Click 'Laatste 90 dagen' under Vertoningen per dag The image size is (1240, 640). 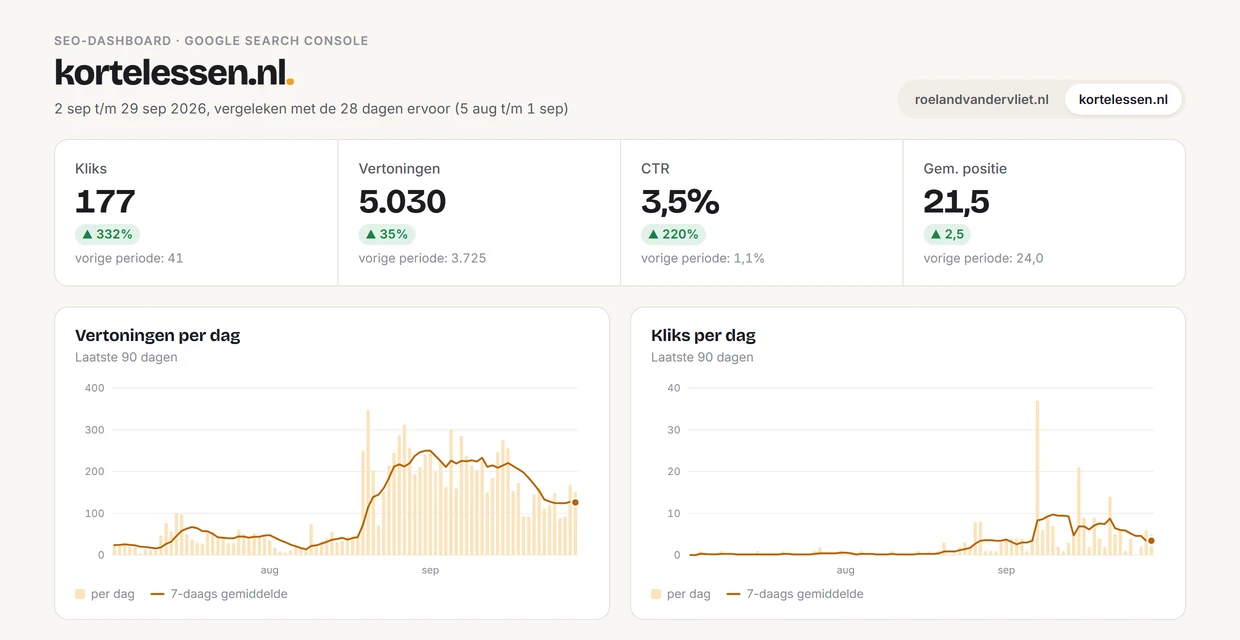[x=126, y=357]
